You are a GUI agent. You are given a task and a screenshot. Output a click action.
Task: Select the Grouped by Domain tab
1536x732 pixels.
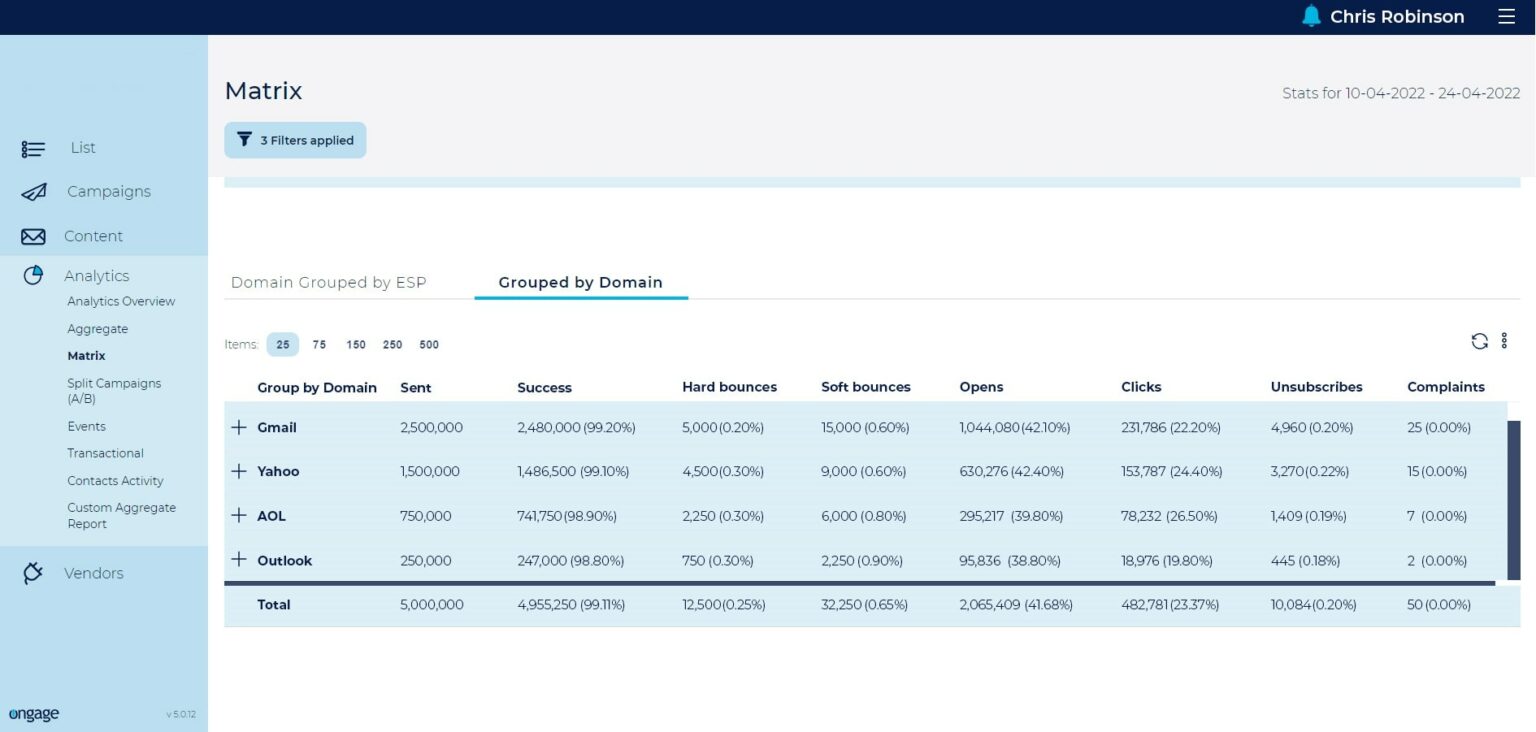click(580, 283)
